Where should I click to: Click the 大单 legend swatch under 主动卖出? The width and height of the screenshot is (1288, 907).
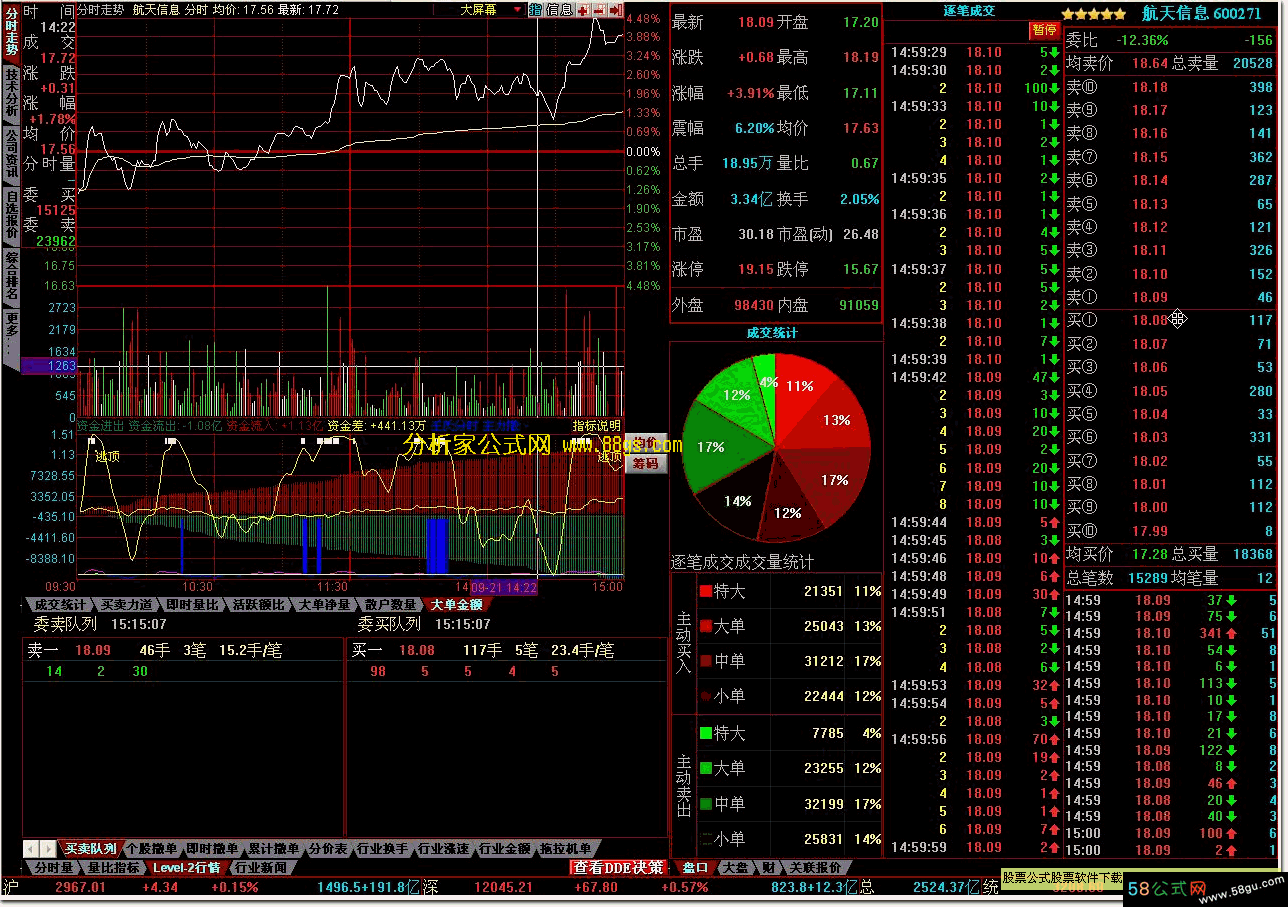pyautogui.click(x=705, y=769)
